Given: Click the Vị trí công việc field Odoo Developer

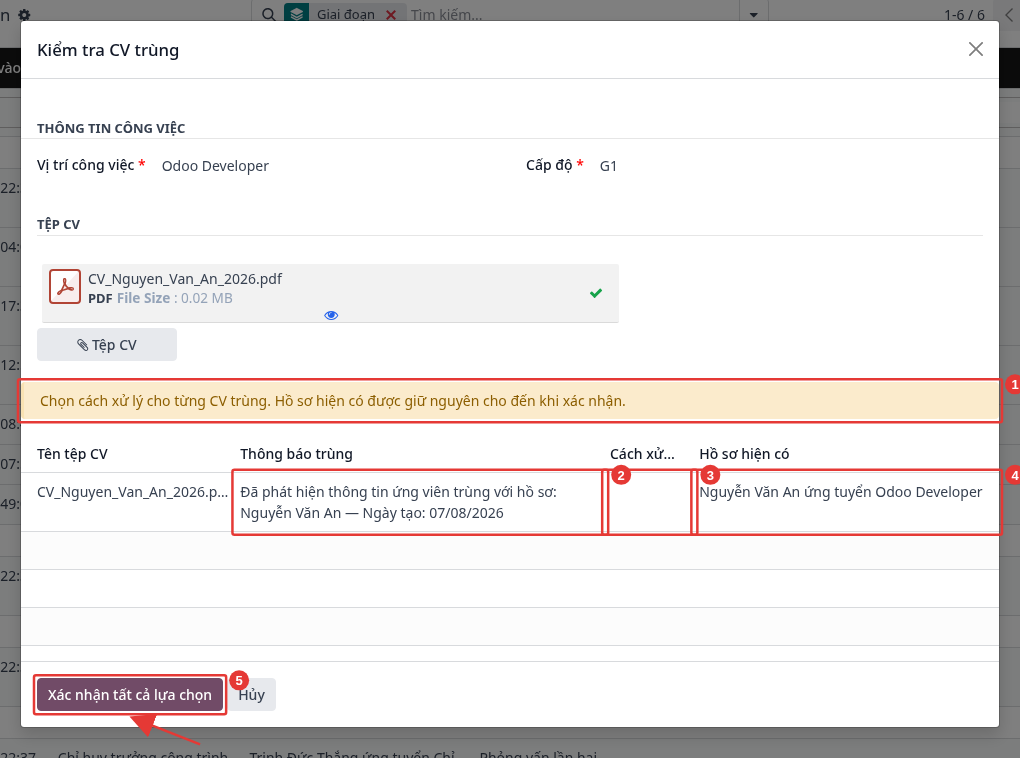Looking at the screenshot, I should click(x=215, y=166).
